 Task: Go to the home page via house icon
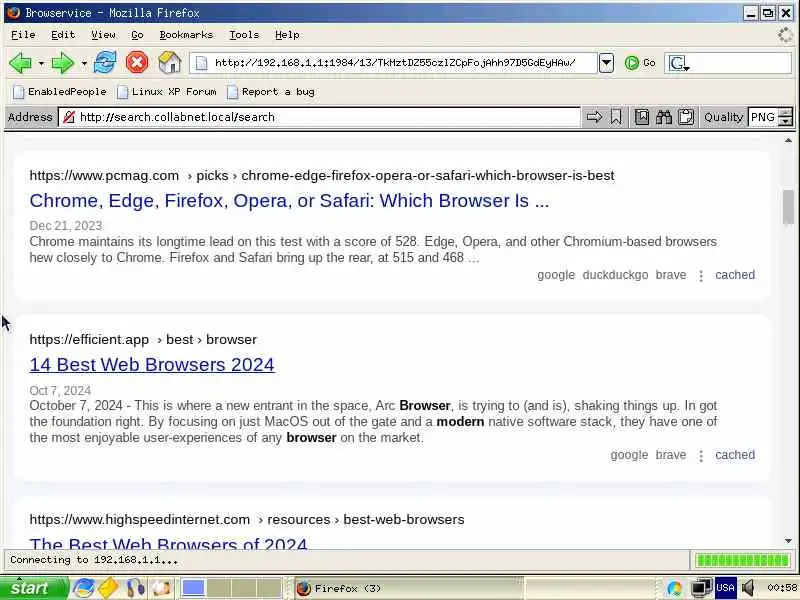(169, 63)
